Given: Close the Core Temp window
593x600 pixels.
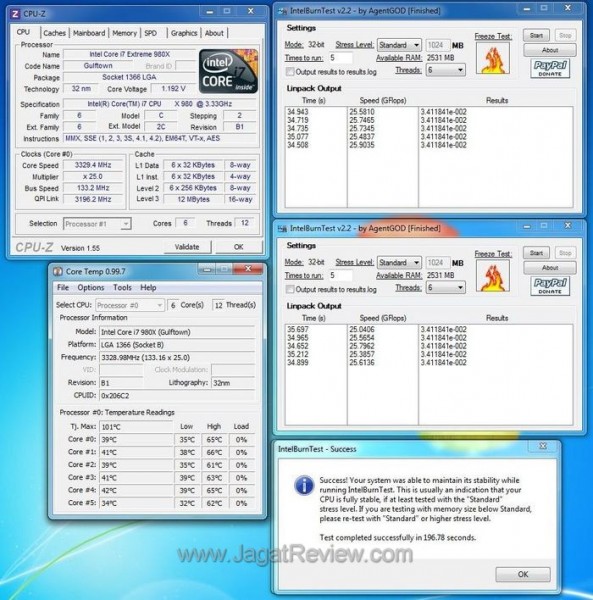Looking at the screenshot, I should click(248, 269).
